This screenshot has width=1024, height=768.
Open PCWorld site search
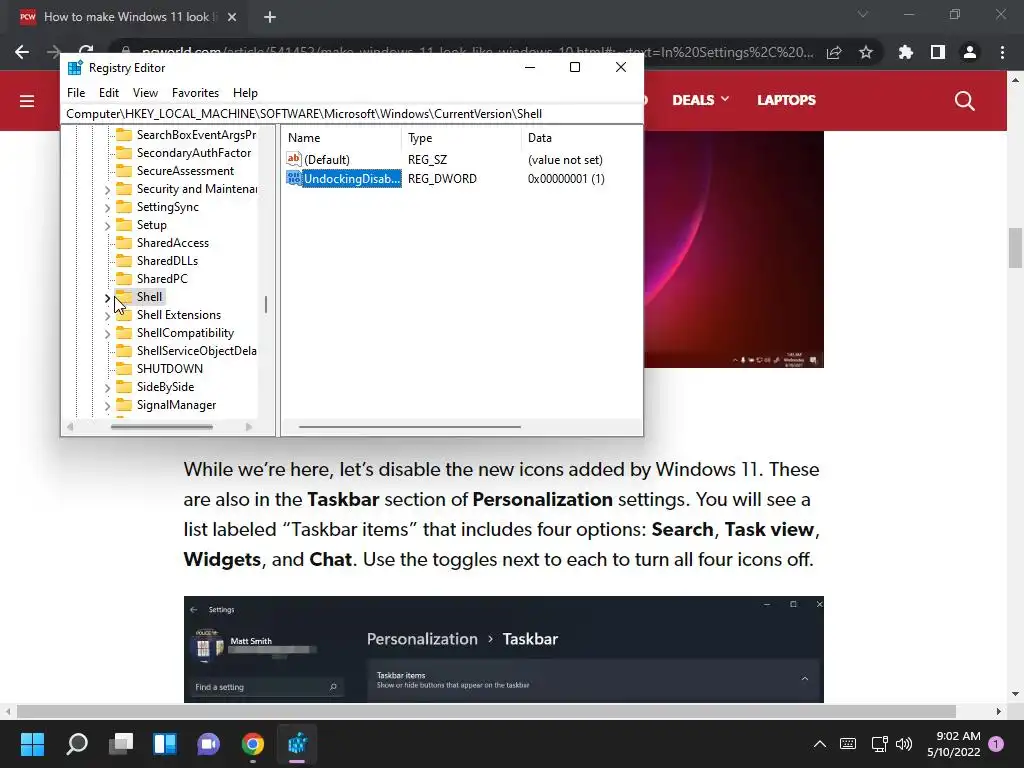[x=965, y=101]
